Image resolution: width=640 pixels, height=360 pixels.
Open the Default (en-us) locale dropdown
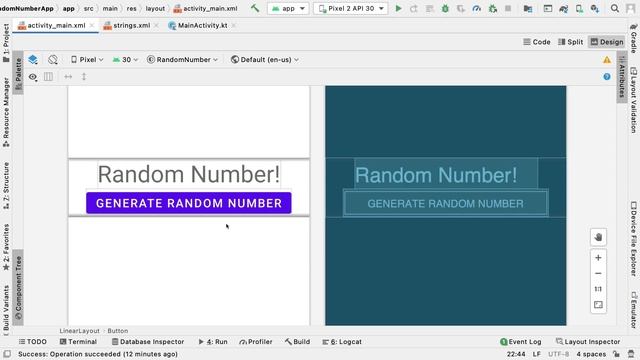[265, 60]
